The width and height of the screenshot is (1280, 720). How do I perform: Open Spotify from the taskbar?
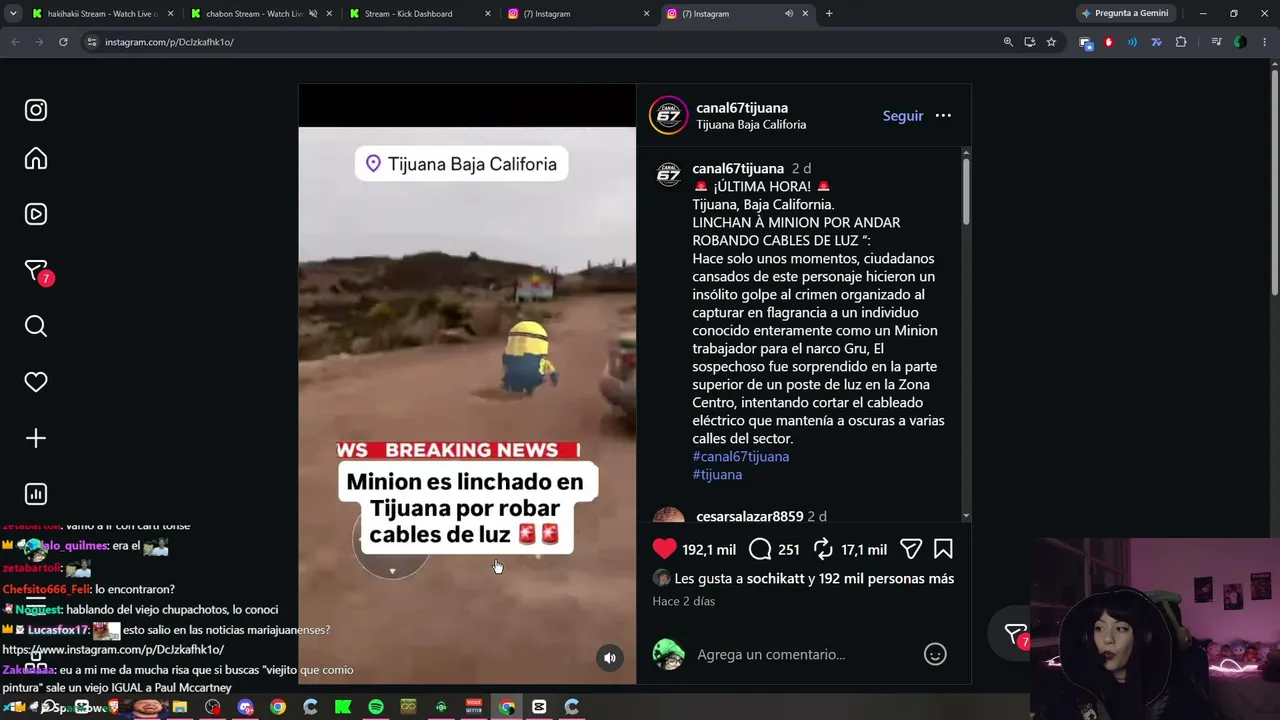click(x=376, y=707)
